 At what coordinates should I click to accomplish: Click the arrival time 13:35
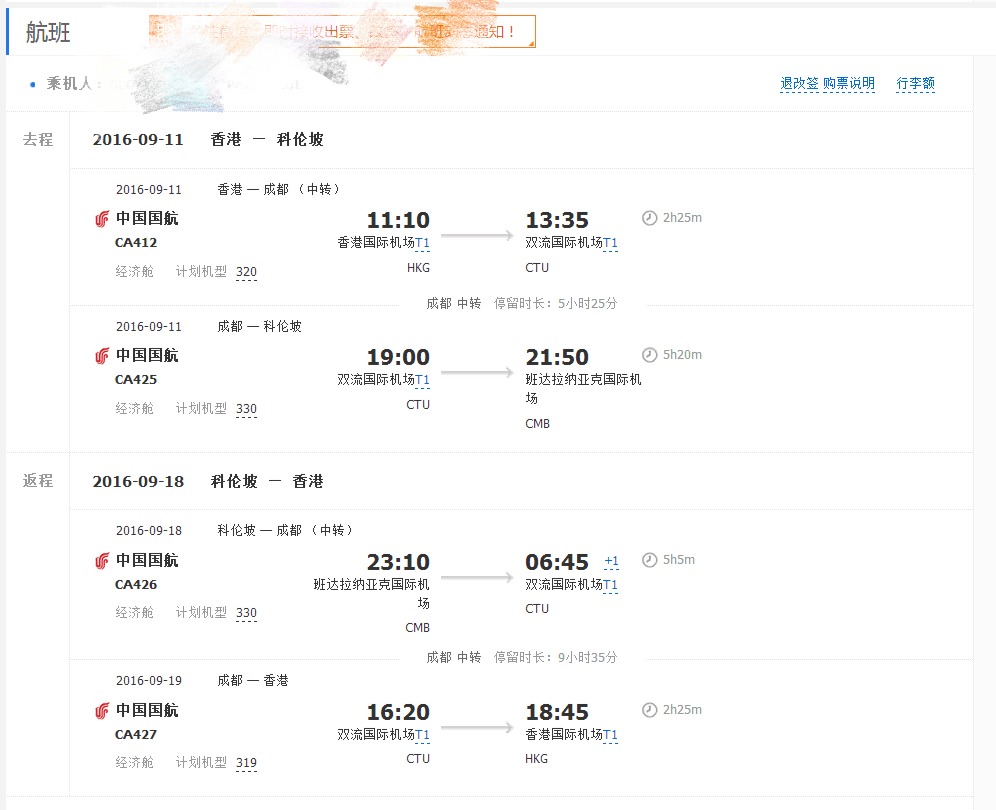pyautogui.click(x=557, y=220)
